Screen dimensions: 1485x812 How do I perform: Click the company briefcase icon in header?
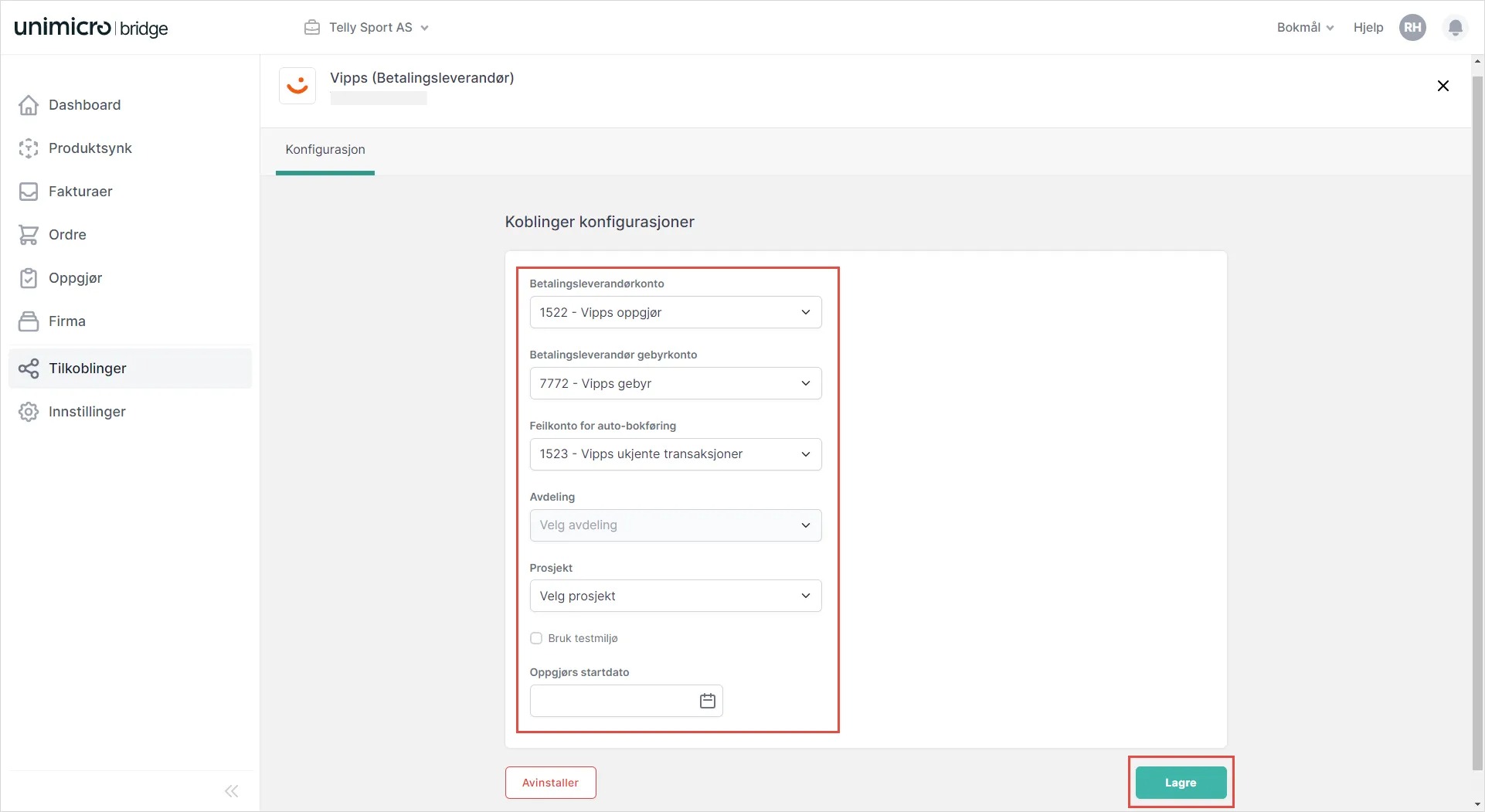312,28
